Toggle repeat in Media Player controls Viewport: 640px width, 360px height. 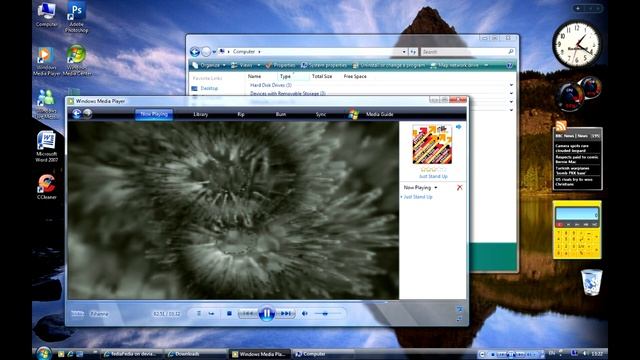(x=211, y=313)
